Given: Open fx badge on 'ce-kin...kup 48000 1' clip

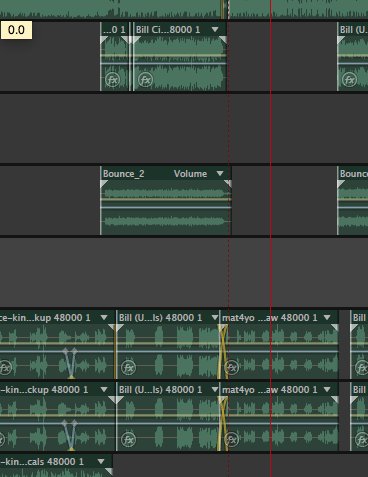Looking at the screenshot, I should coord(5,367).
